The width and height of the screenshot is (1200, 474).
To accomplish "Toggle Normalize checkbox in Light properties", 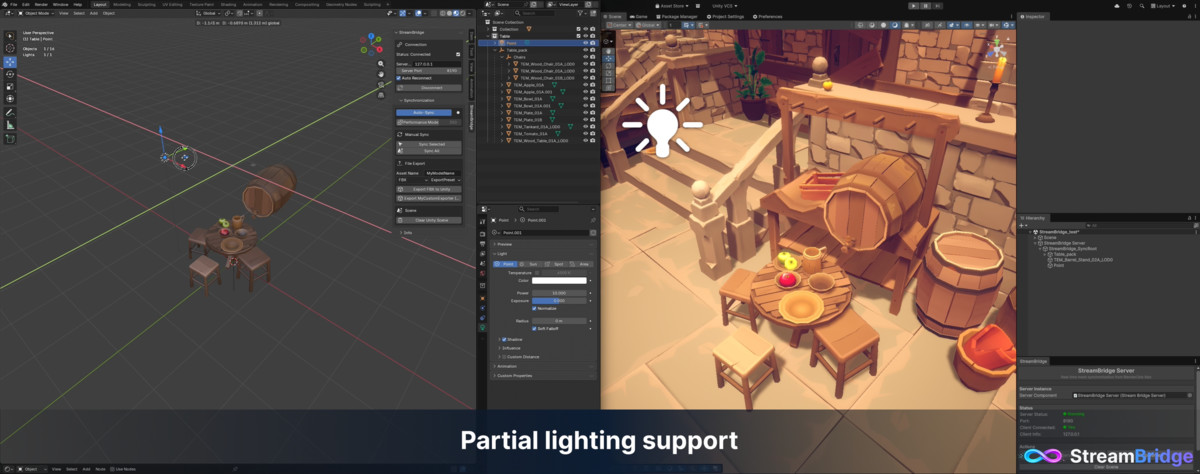I will tap(535, 308).
